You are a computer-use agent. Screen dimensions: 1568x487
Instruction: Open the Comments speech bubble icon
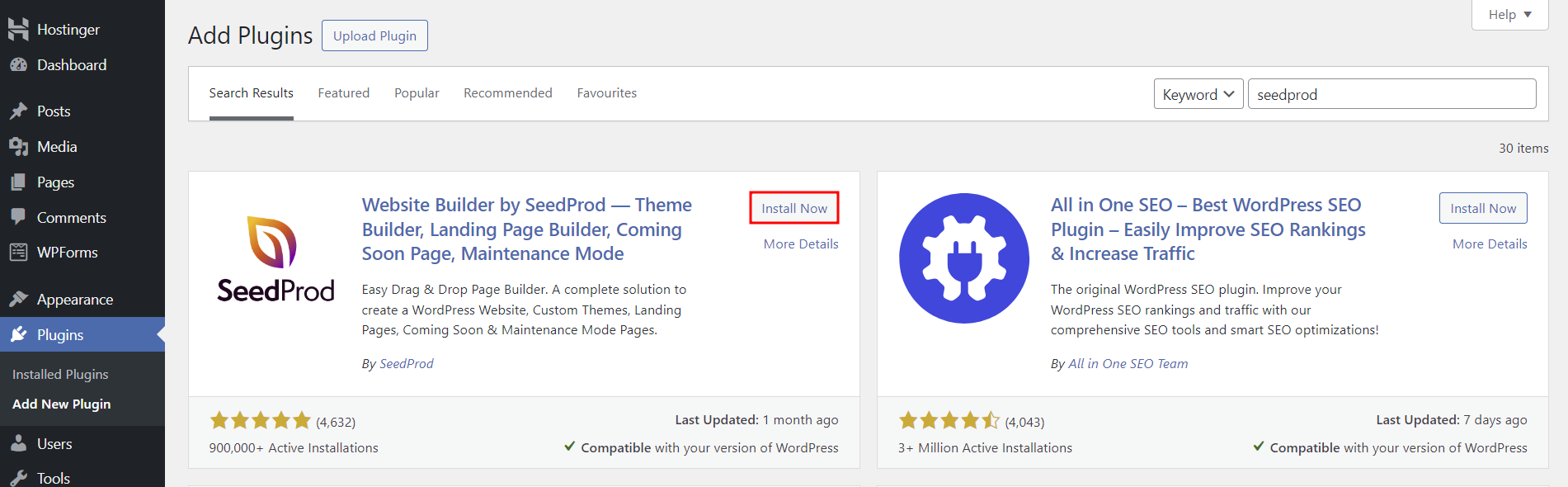(18, 217)
